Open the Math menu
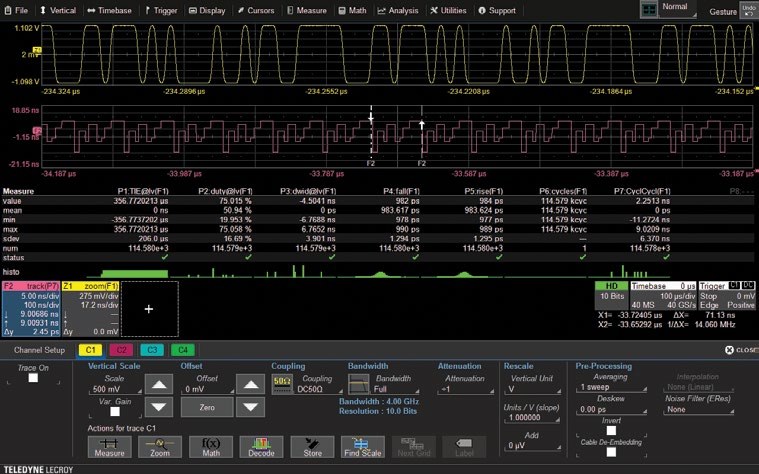 [x=352, y=10]
